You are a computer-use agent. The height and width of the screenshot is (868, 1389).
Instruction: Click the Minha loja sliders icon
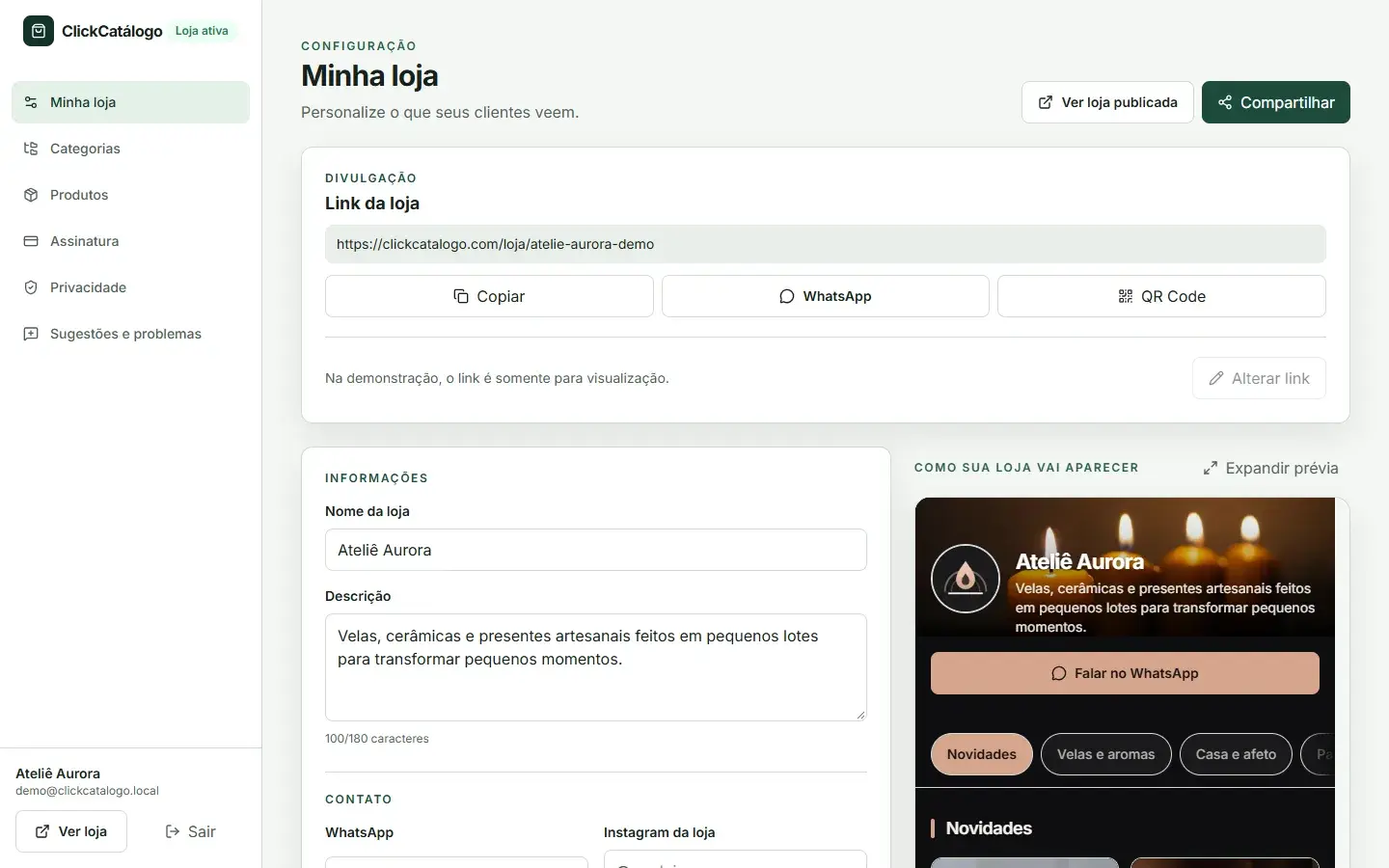coord(31,102)
